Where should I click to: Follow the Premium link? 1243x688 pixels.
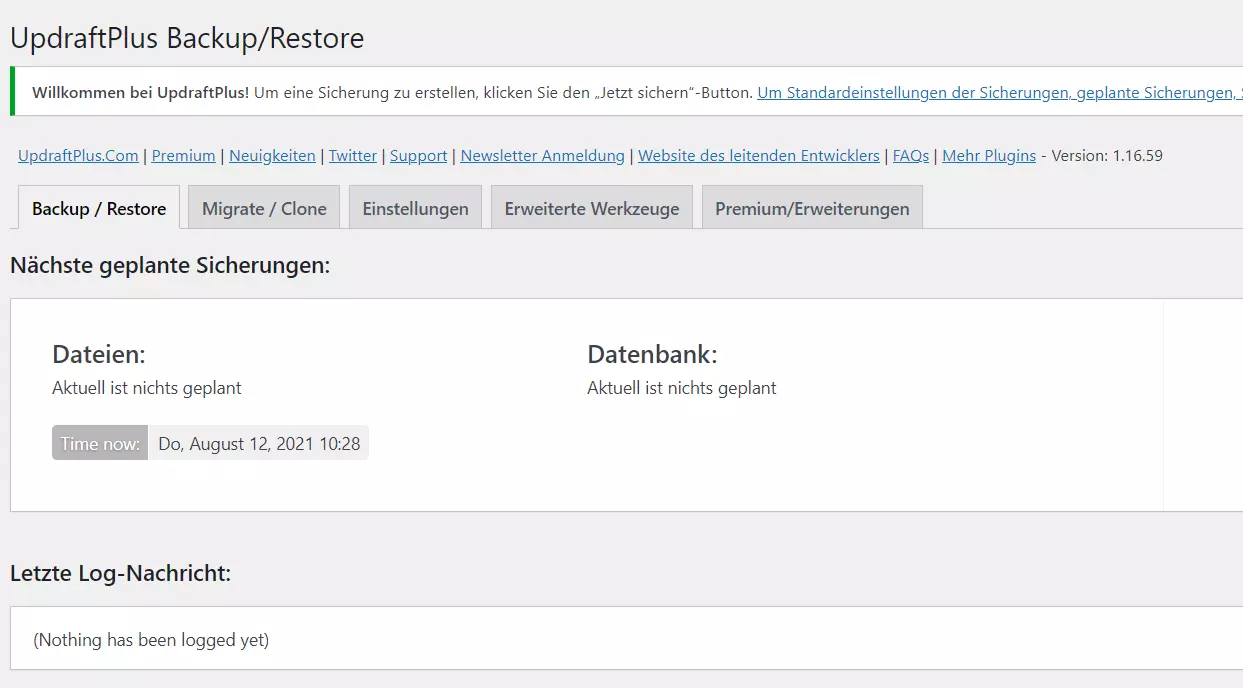pyautogui.click(x=184, y=156)
